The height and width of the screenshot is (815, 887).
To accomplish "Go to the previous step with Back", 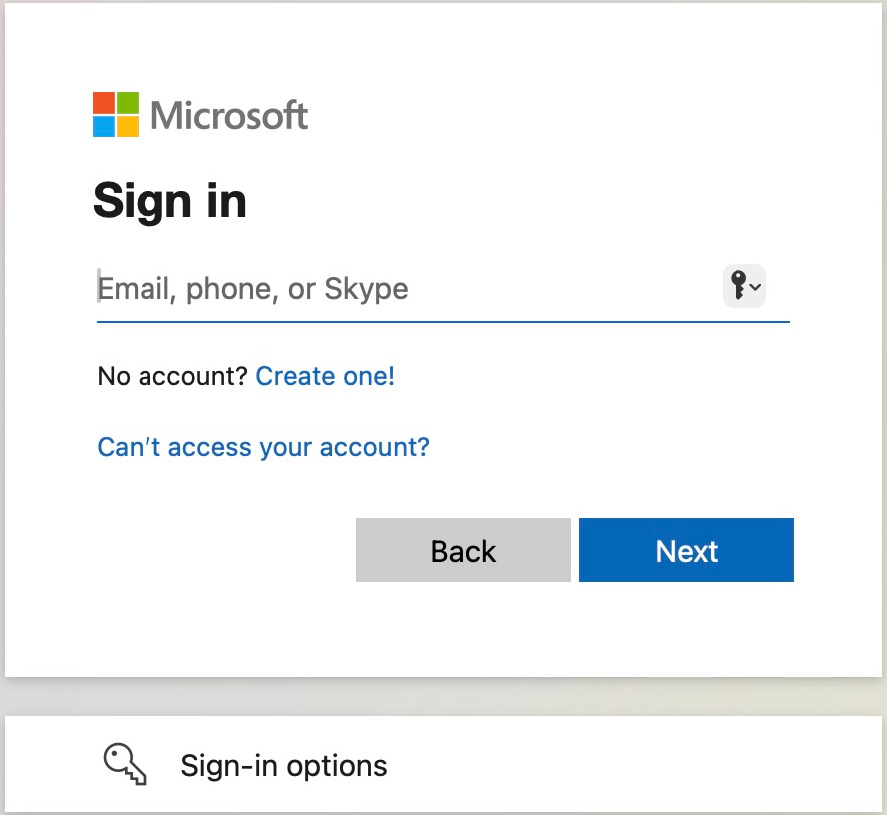I will coord(463,550).
